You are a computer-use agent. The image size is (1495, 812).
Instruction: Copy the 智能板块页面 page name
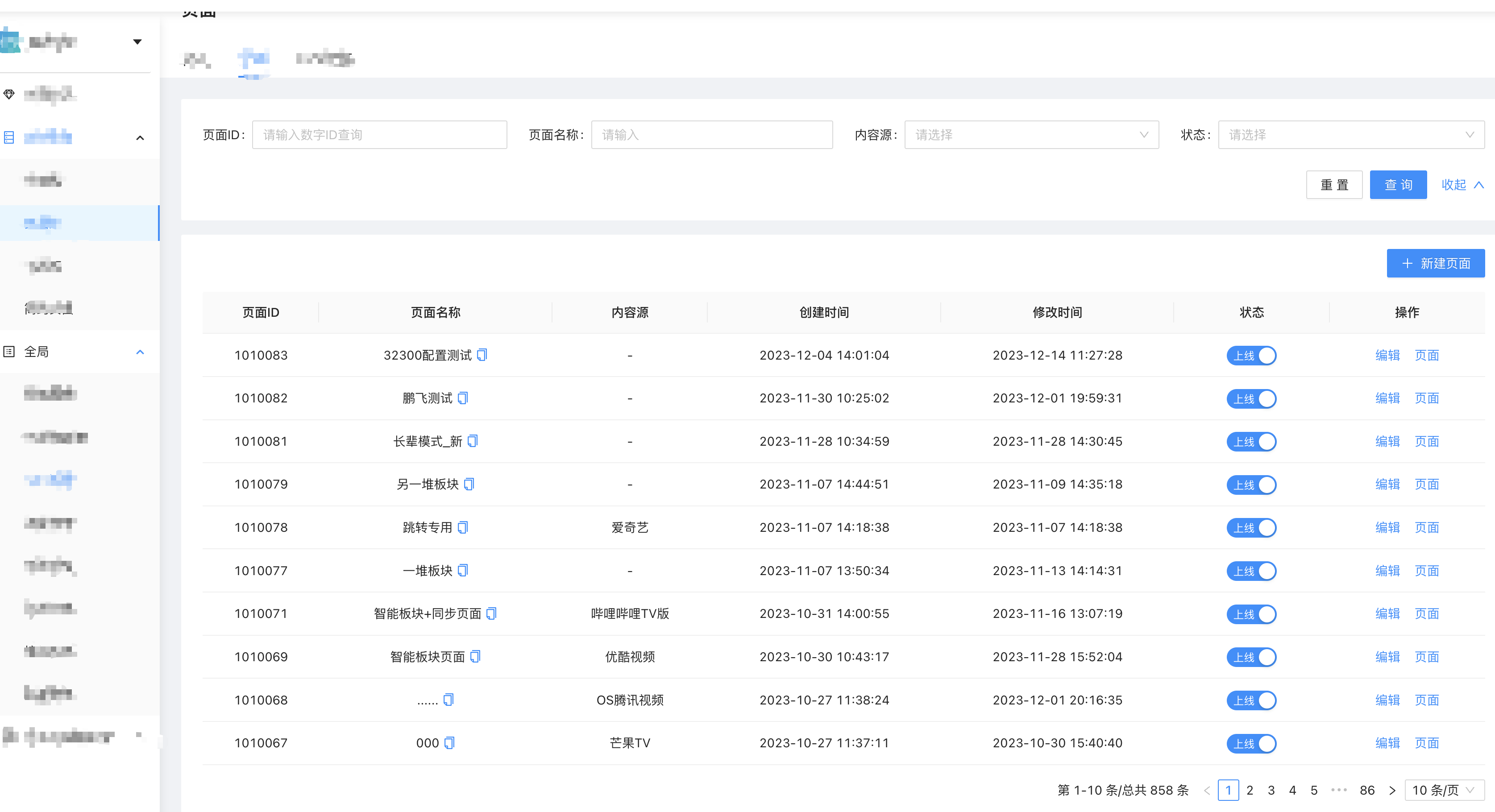475,656
